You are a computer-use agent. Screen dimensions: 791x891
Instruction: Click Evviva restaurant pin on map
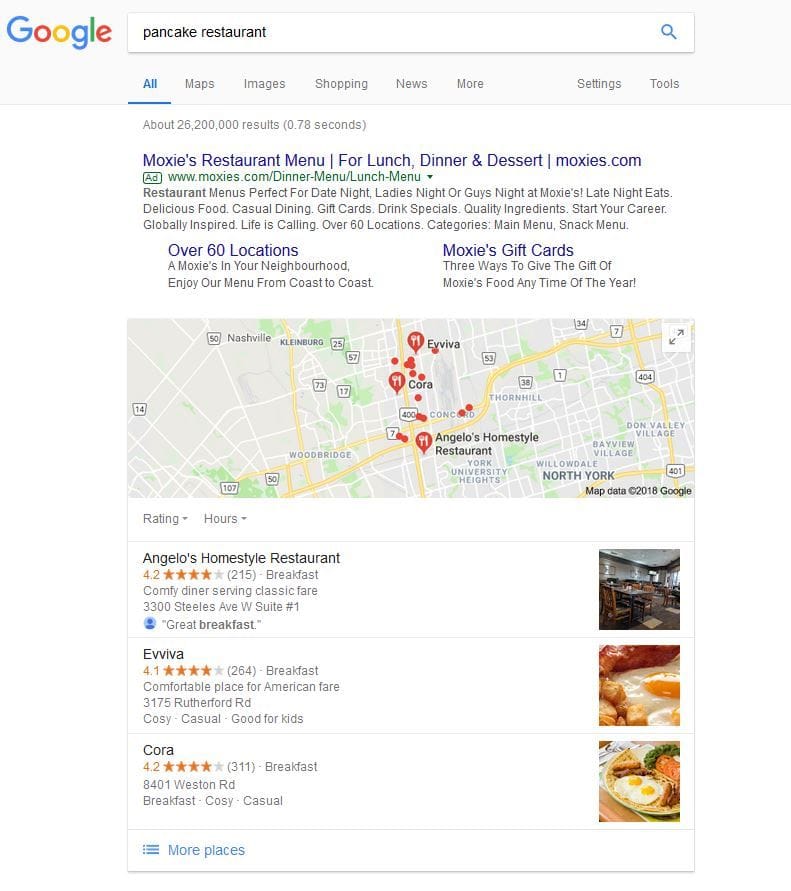point(415,342)
